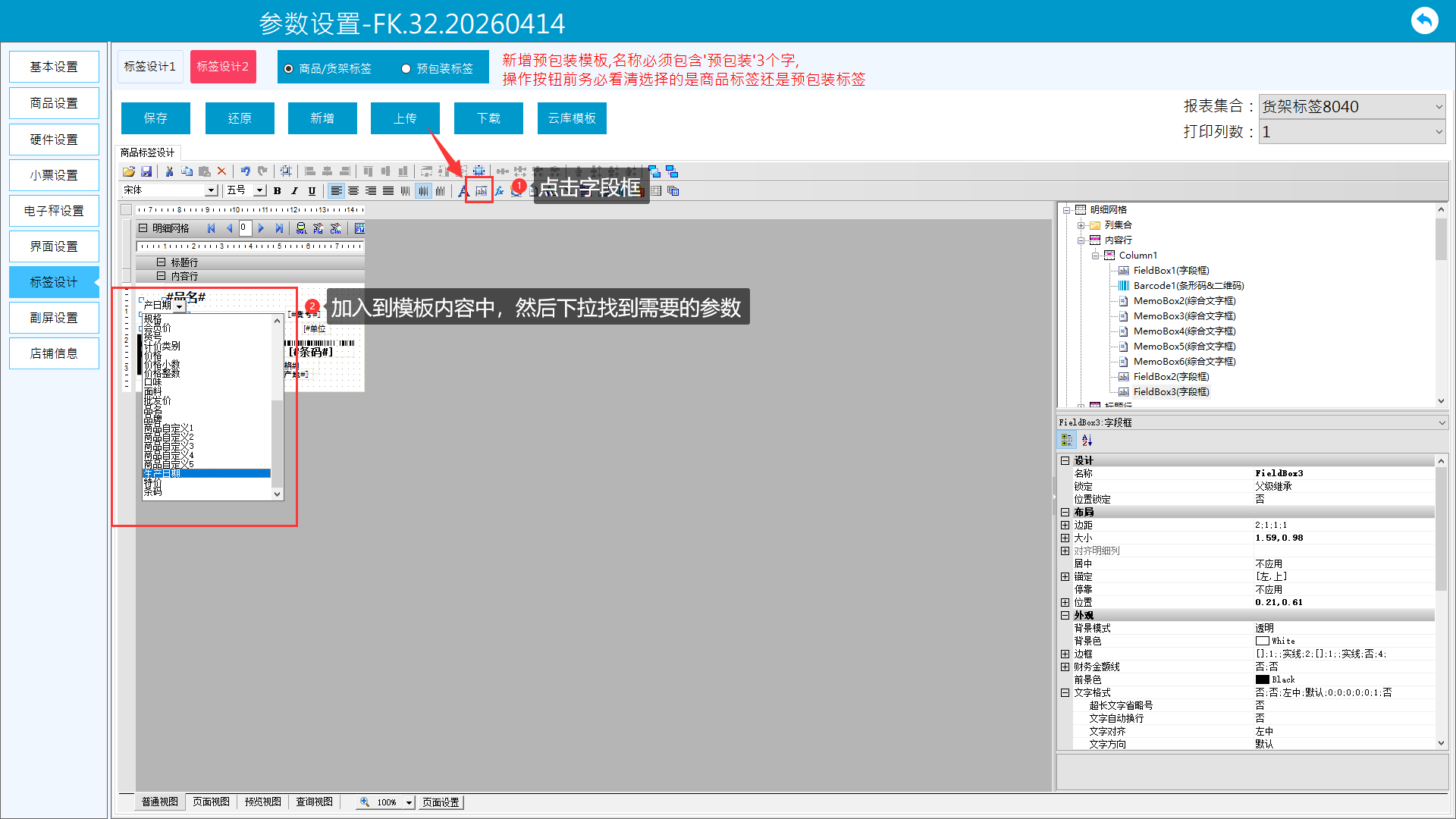Toggle bold text formatting
This screenshot has height=819, width=1456.
(x=278, y=191)
